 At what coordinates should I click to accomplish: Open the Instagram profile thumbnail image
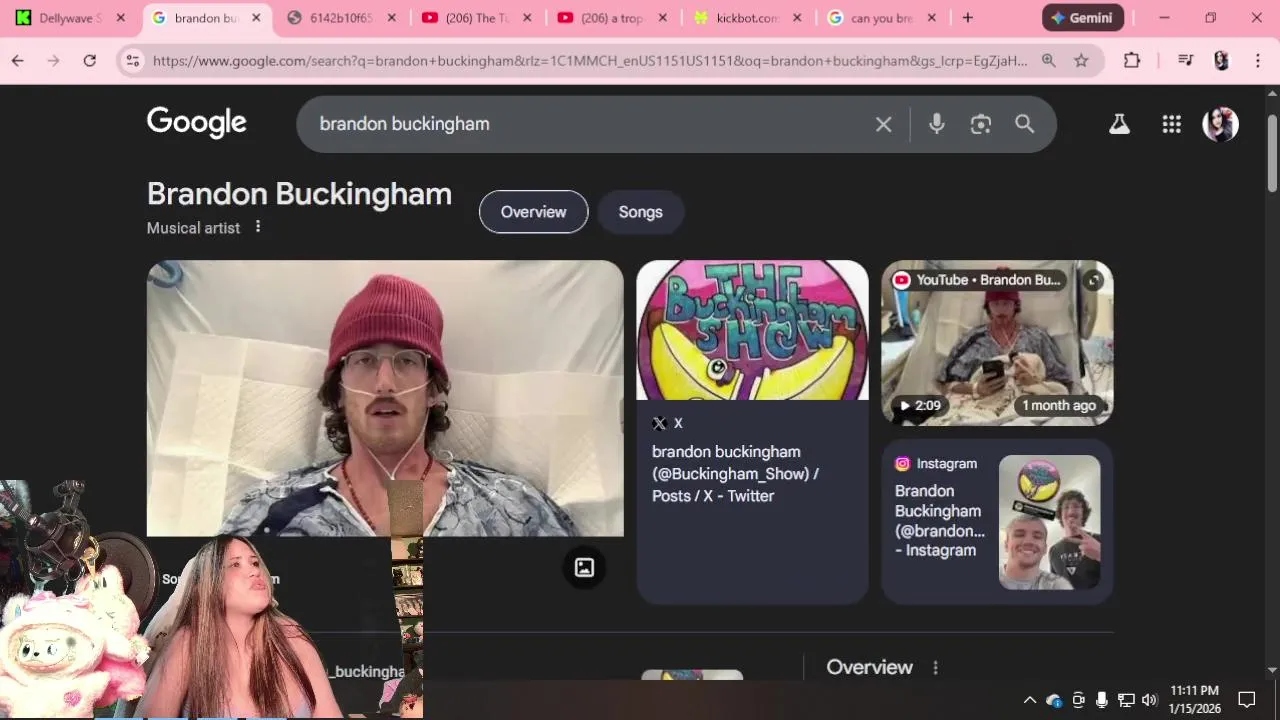click(1050, 522)
